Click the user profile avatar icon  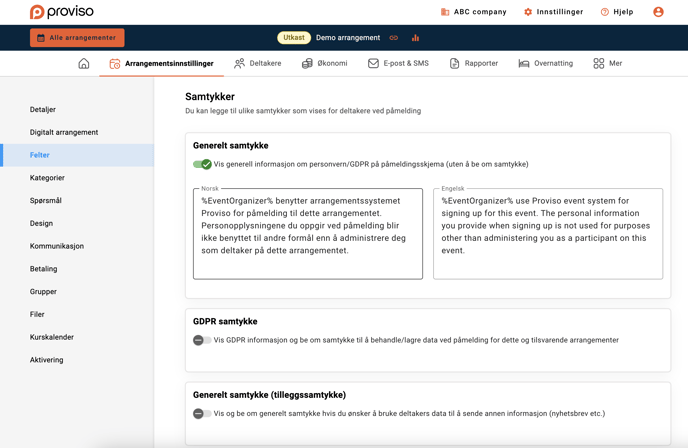(x=658, y=12)
